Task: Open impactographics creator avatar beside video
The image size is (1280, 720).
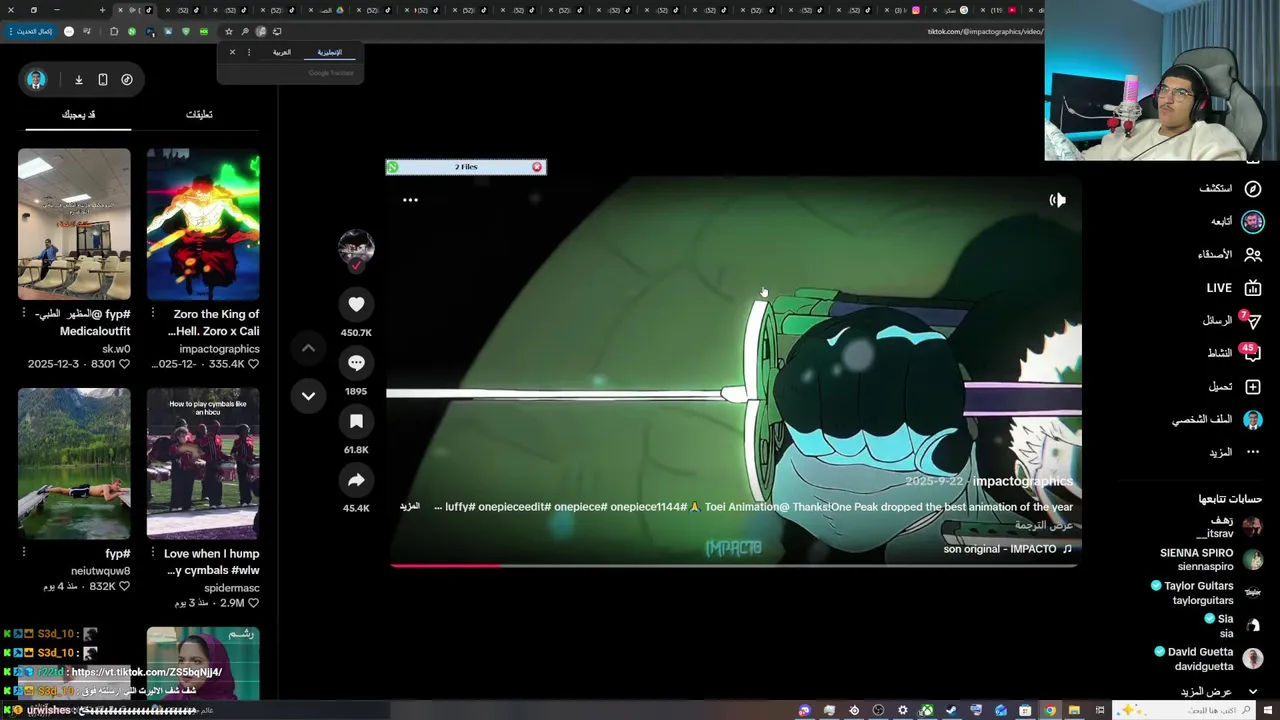Action: (x=356, y=248)
